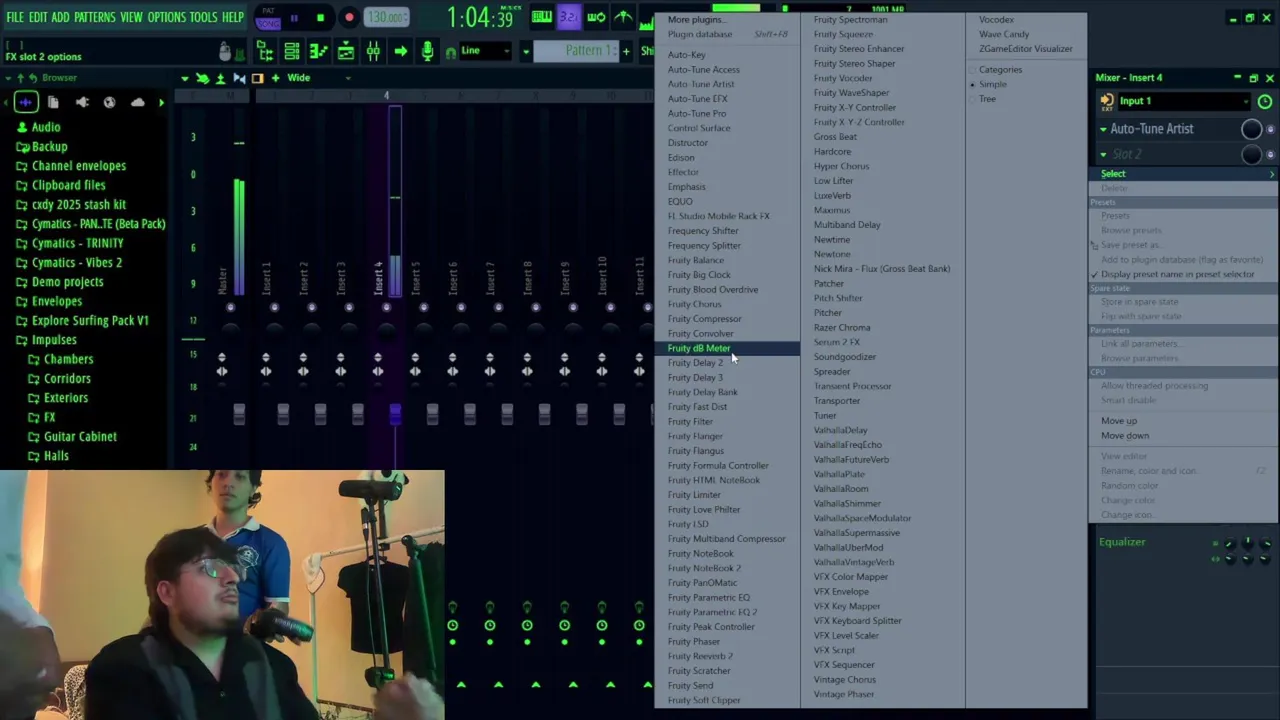1280x720 pixels.
Task: Switch to PAT mode
Action: [268, 11]
